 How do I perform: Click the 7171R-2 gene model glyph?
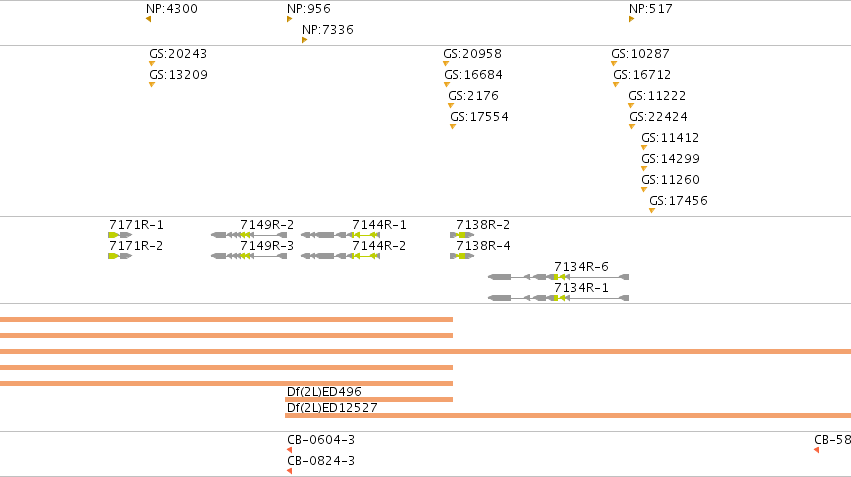[x=120, y=256]
